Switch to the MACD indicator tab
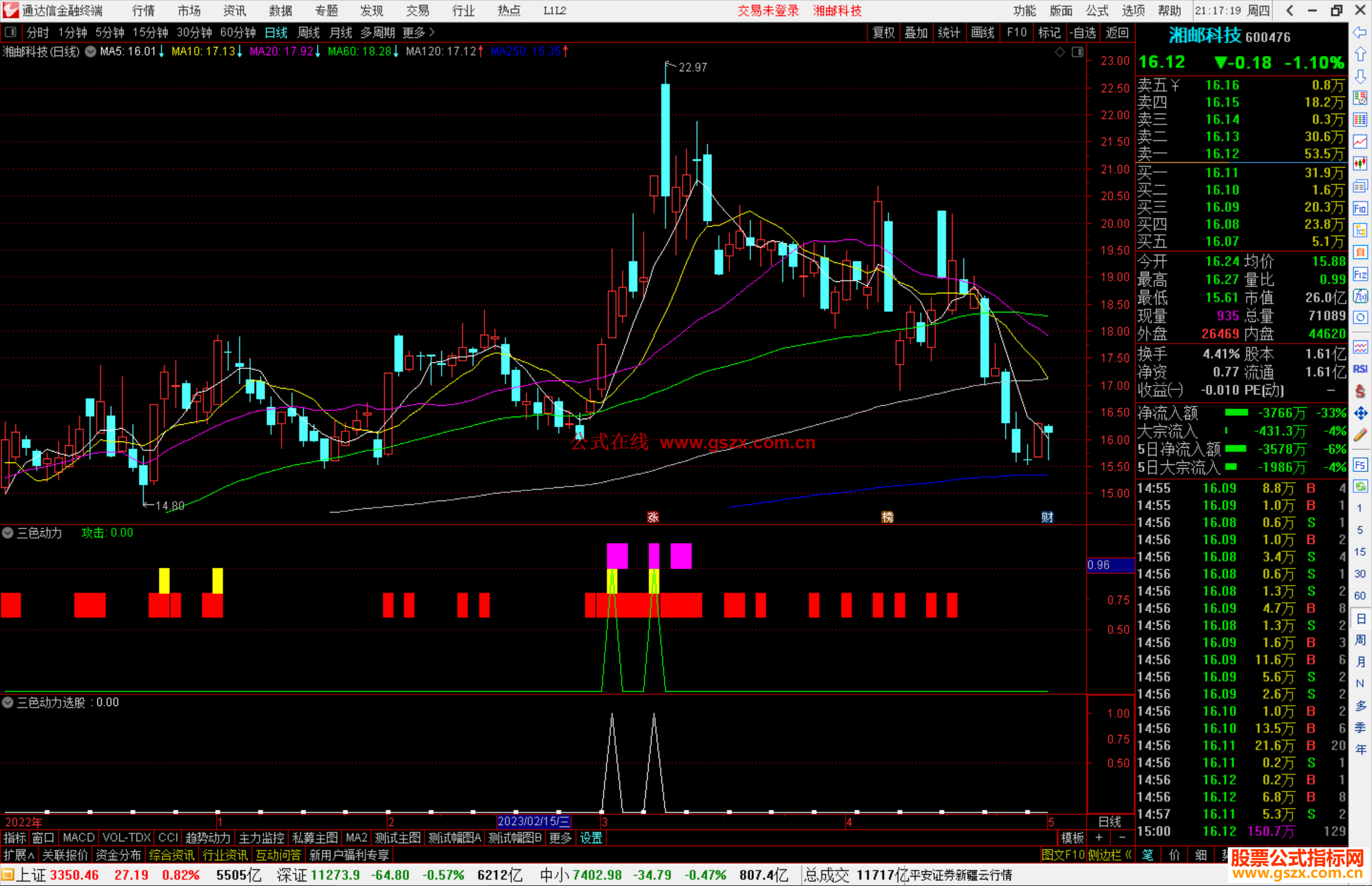Viewport: 1372px width, 886px height. (78, 838)
